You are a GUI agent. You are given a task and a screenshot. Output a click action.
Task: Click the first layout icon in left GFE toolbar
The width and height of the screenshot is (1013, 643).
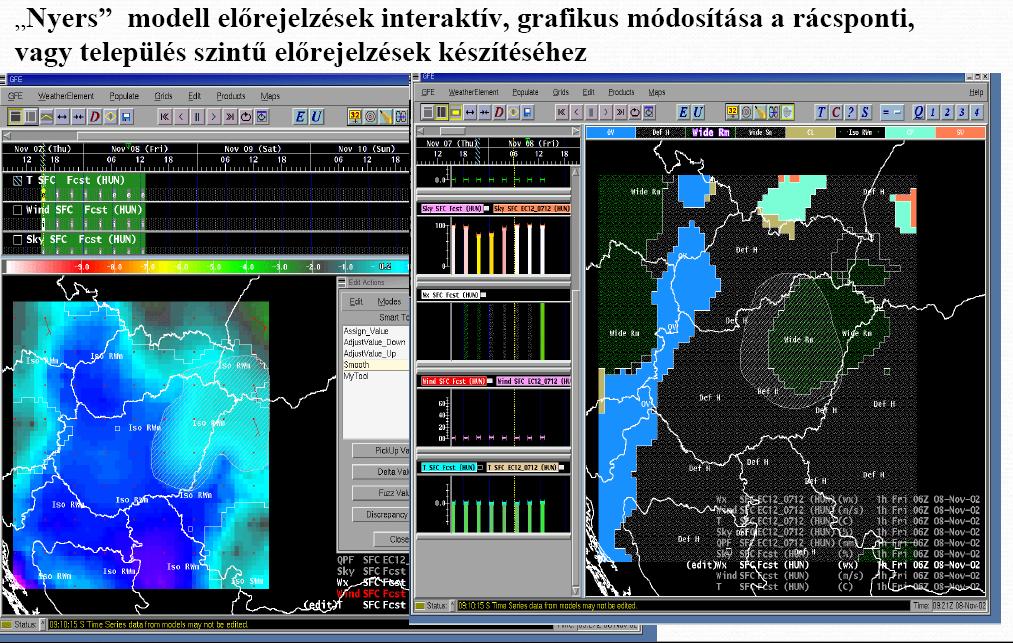point(14,117)
